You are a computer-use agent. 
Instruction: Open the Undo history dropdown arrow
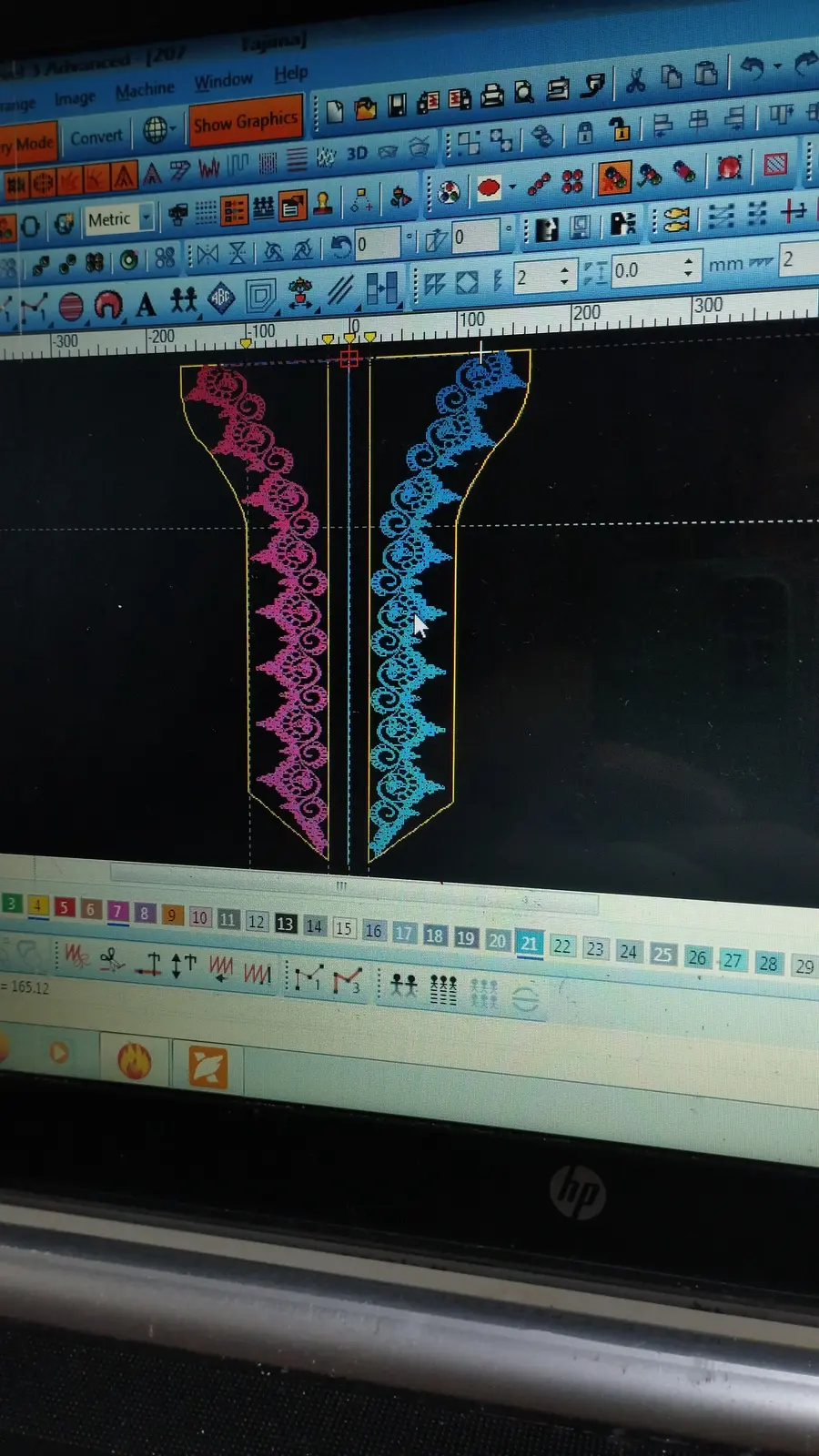[x=776, y=66]
